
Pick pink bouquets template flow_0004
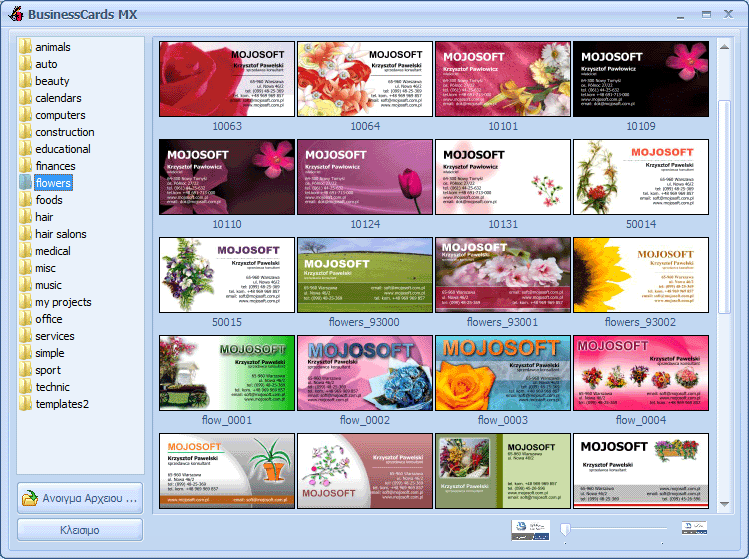pyautogui.click(x=641, y=373)
